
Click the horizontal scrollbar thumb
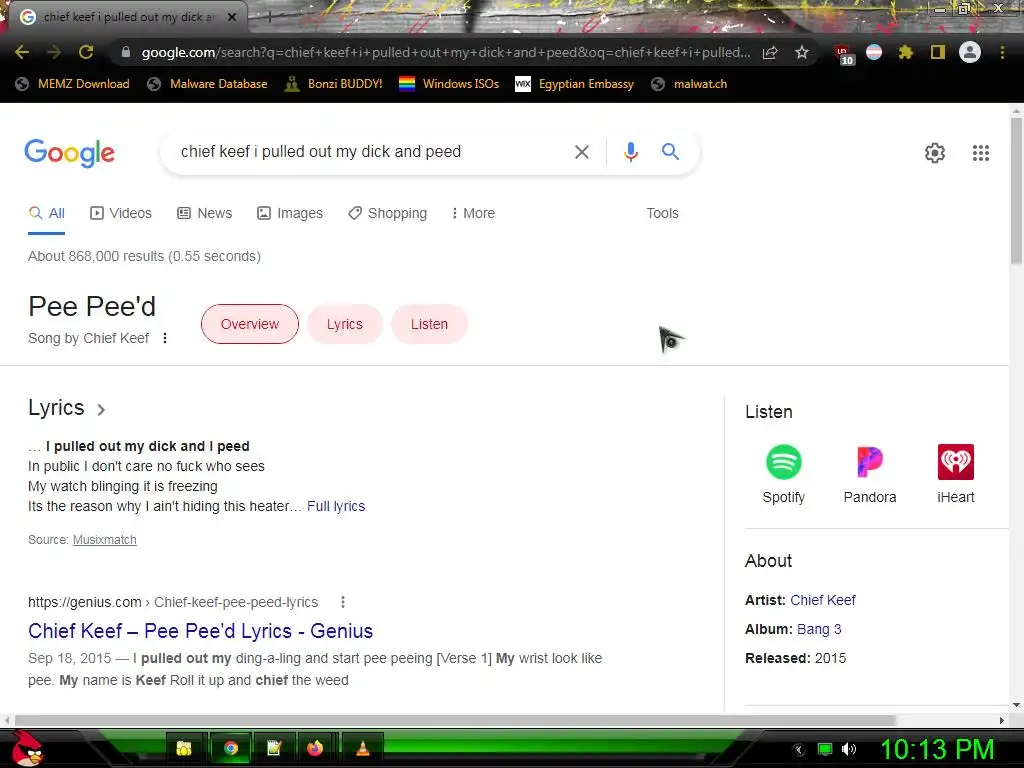455,720
